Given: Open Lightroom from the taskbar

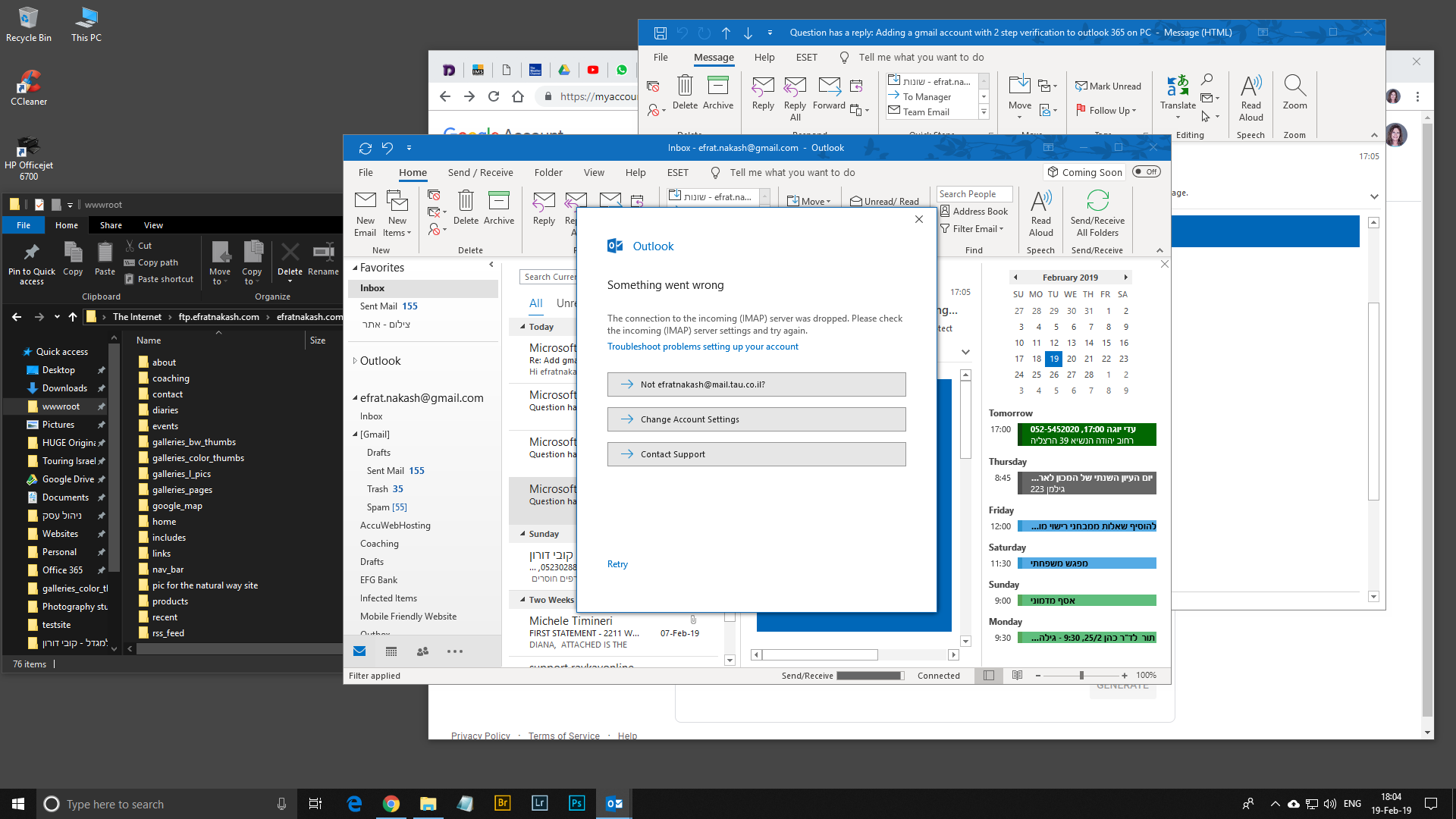Looking at the screenshot, I should (x=539, y=803).
